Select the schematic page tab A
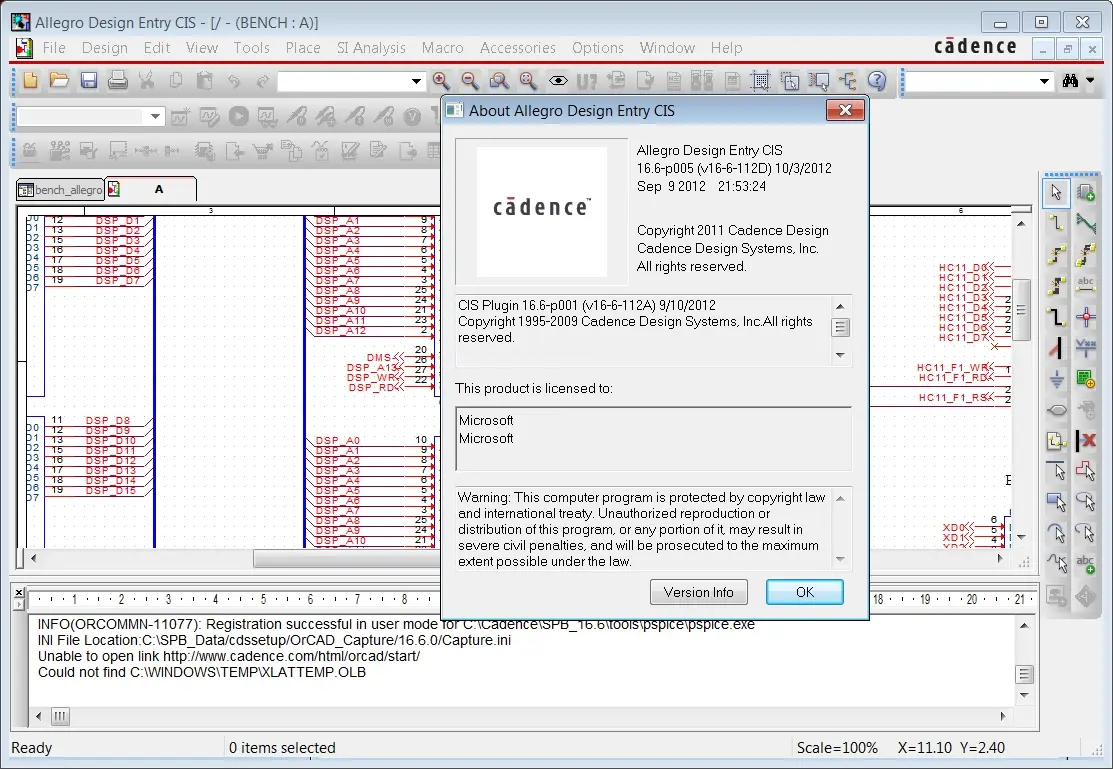This screenshot has width=1113, height=769. 150,190
